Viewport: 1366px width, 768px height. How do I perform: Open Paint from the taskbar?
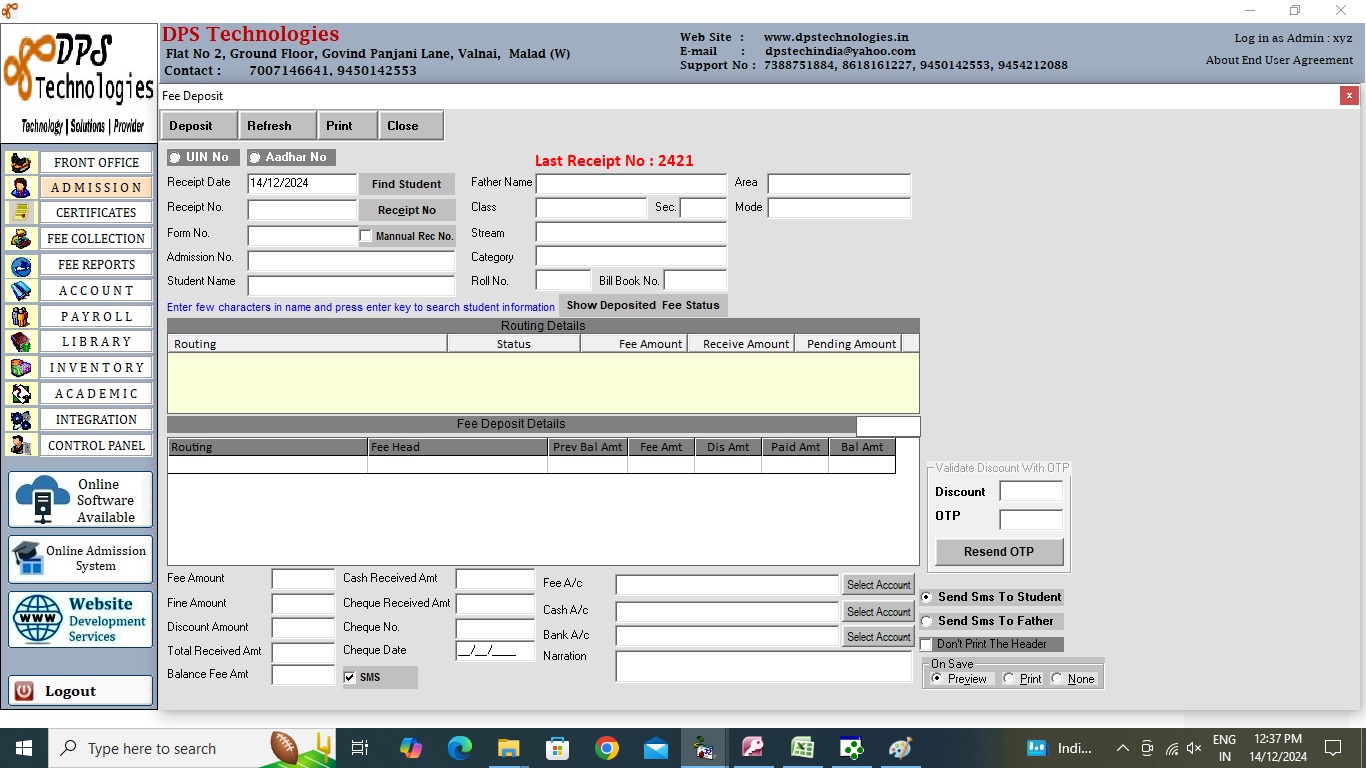(x=900, y=748)
